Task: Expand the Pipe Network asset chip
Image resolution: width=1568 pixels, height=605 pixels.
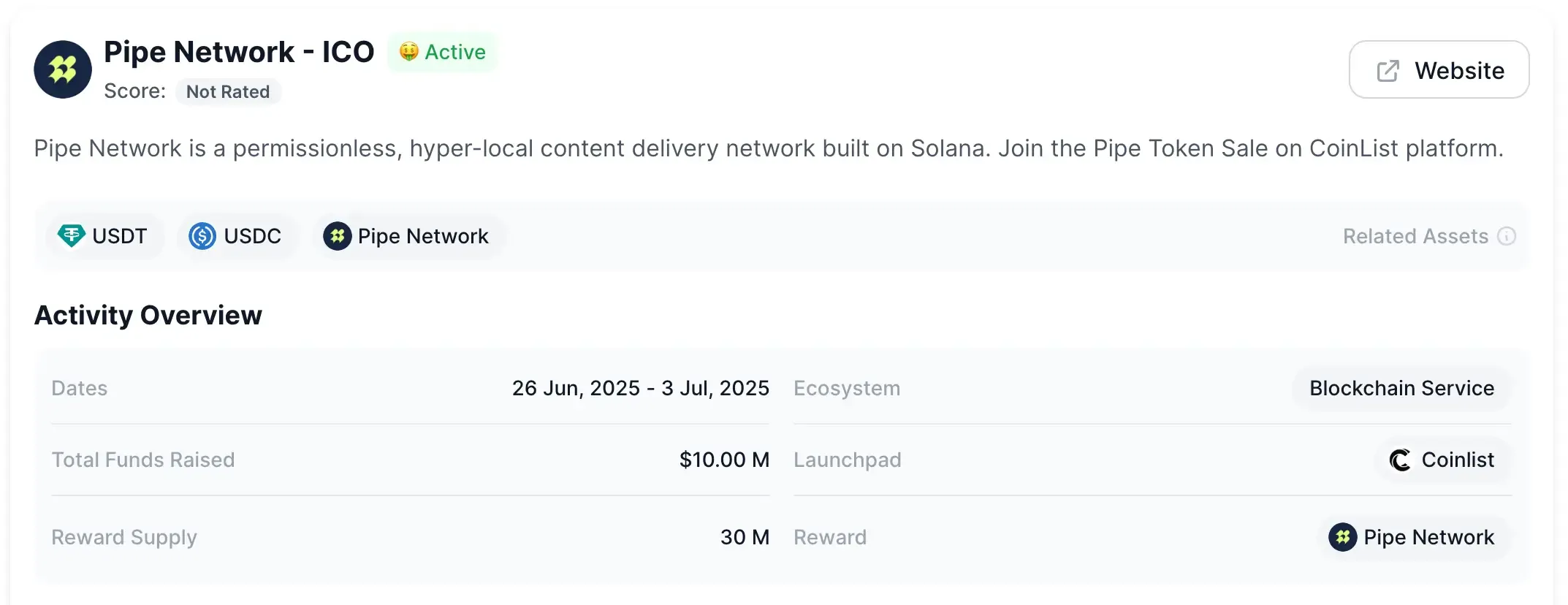Action: coord(408,236)
